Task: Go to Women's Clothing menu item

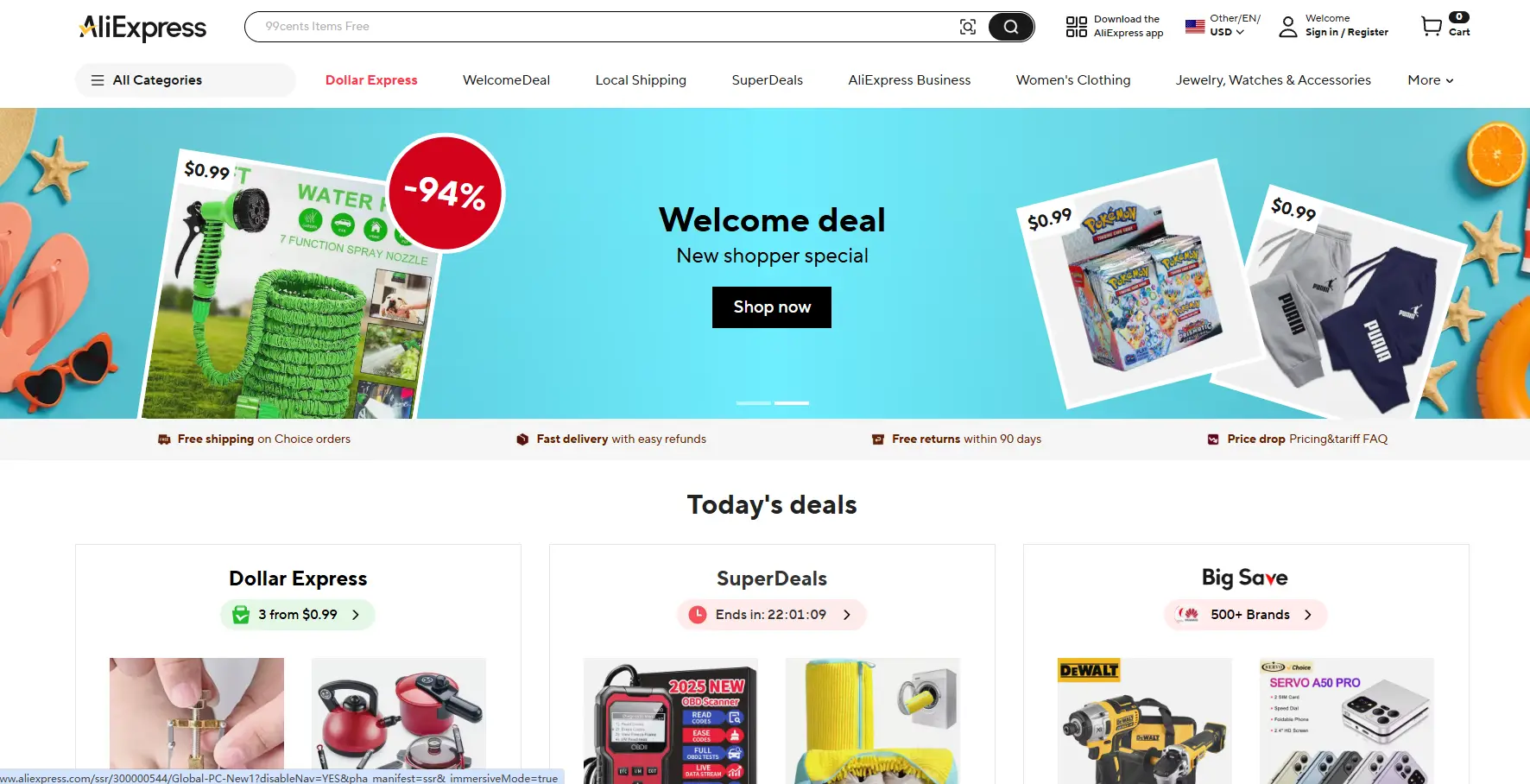Action: pos(1073,80)
